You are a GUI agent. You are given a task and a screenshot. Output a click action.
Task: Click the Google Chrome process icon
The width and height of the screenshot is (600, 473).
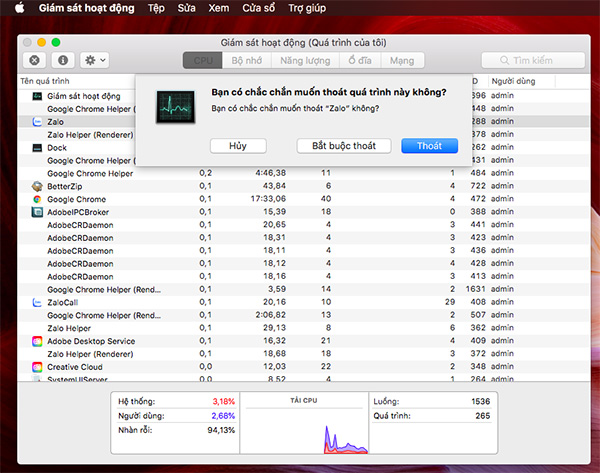37,199
